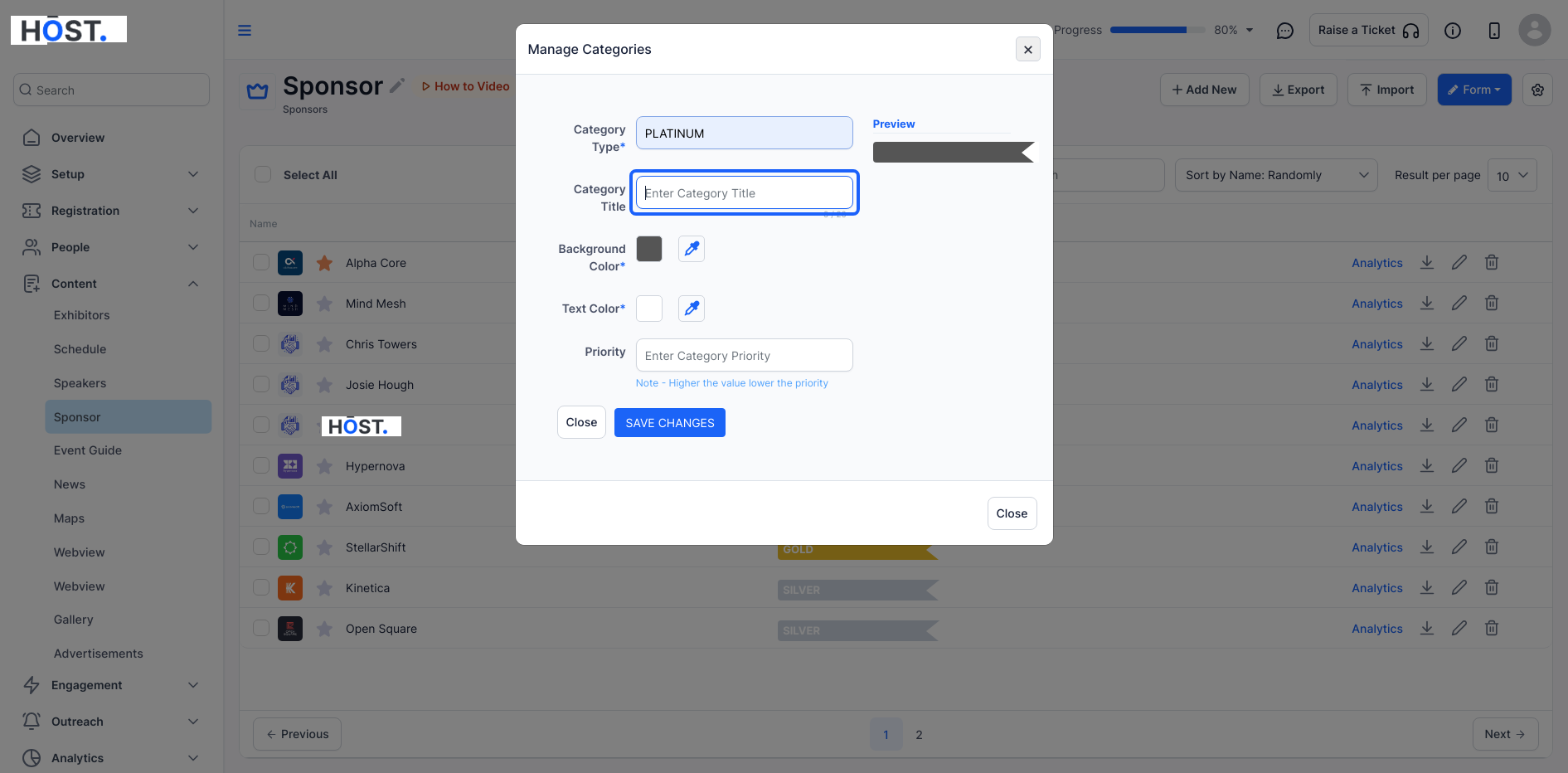Open the Gallery sidebar item
Screen dimensions: 1568x773
(74, 620)
